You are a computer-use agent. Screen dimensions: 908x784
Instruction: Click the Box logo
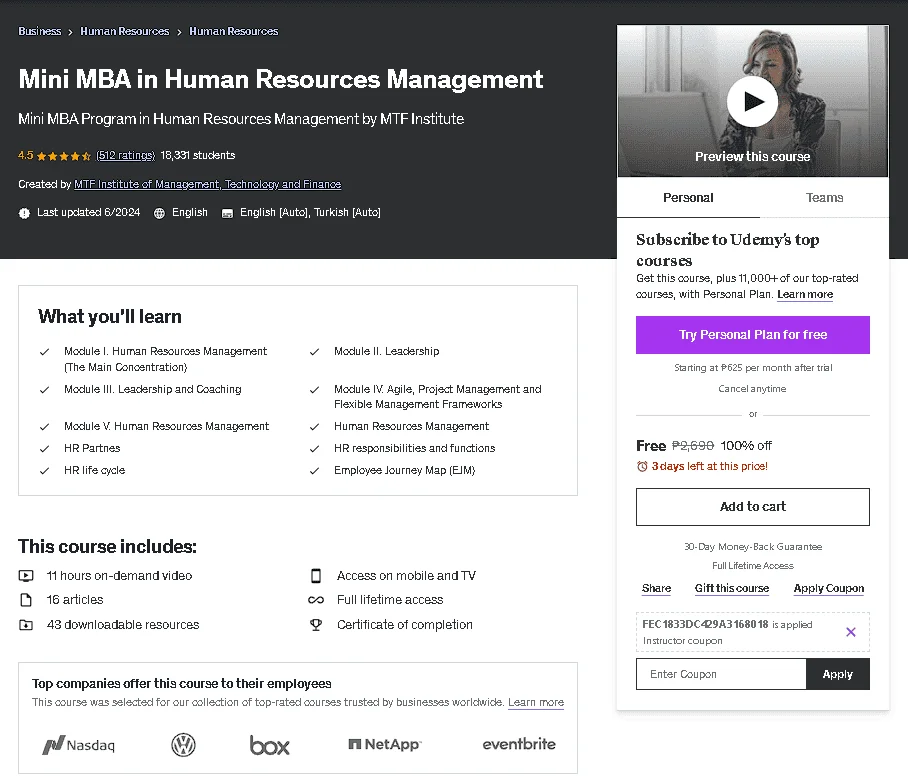(269, 745)
